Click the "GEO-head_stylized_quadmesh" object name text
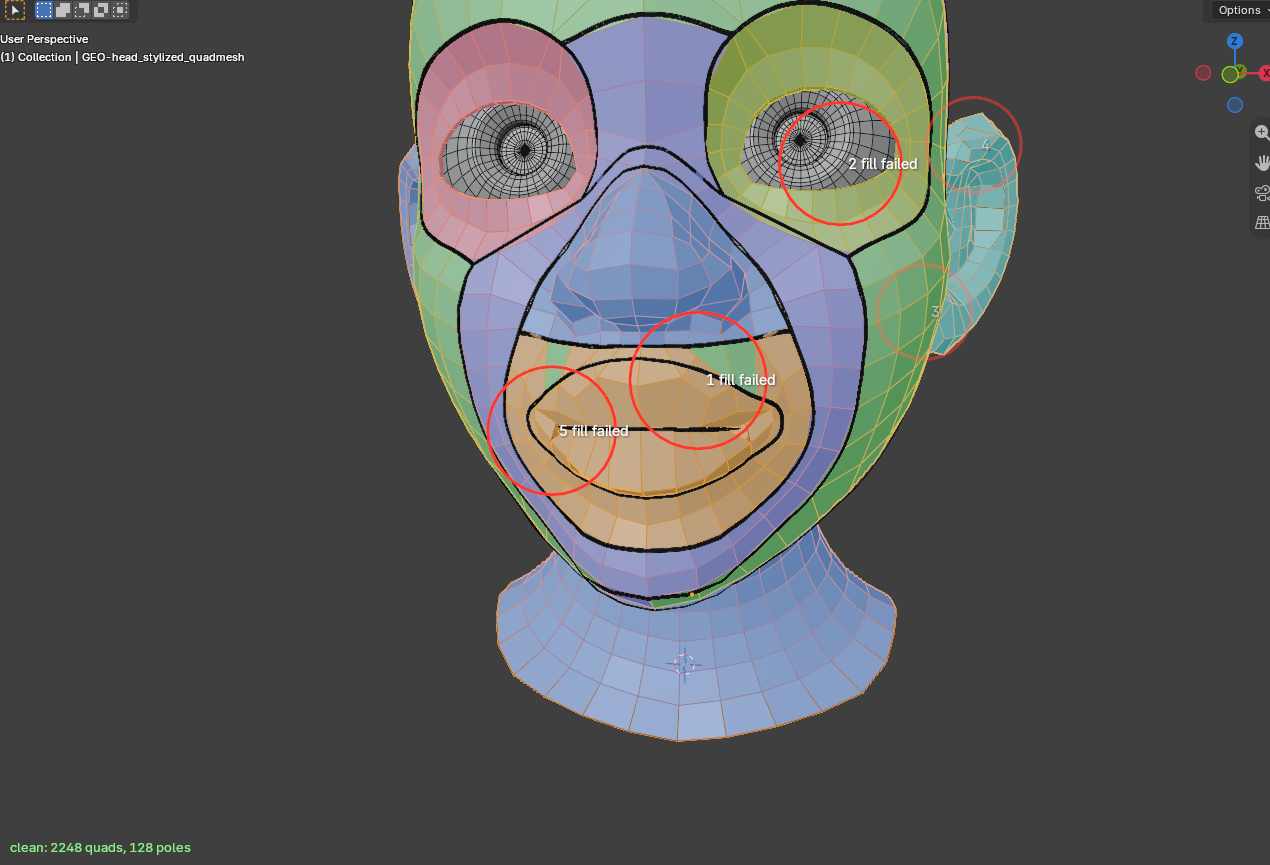This screenshot has width=1270, height=865. [x=163, y=57]
